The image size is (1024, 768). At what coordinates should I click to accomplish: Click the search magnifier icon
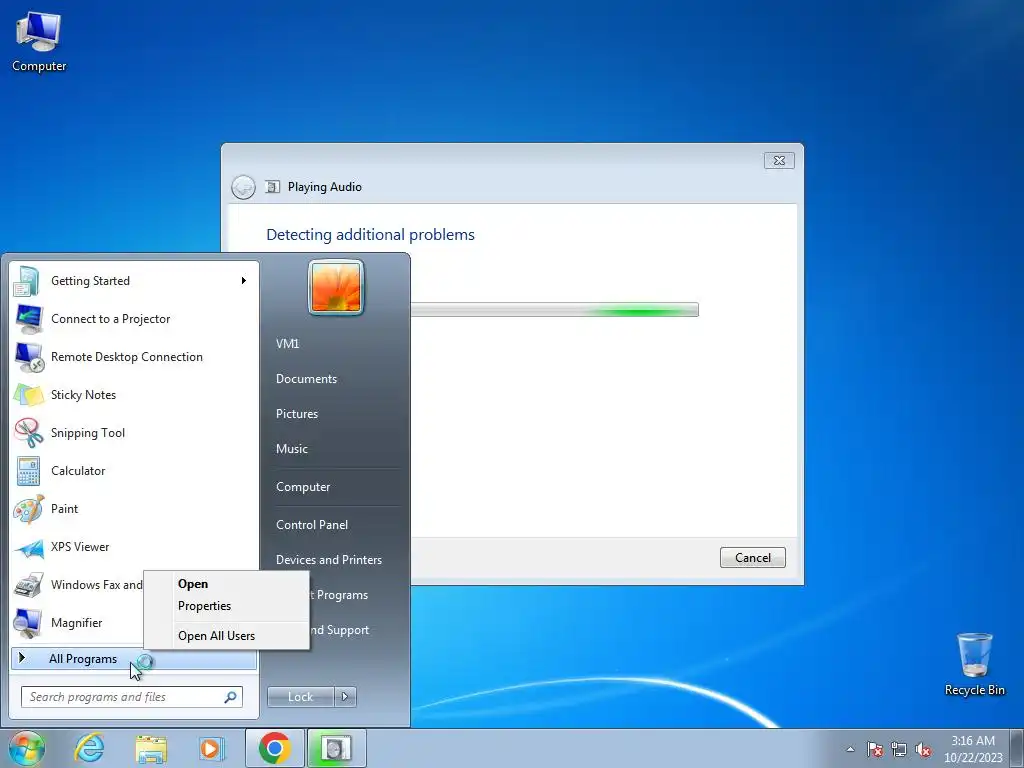tap(230, 697)
